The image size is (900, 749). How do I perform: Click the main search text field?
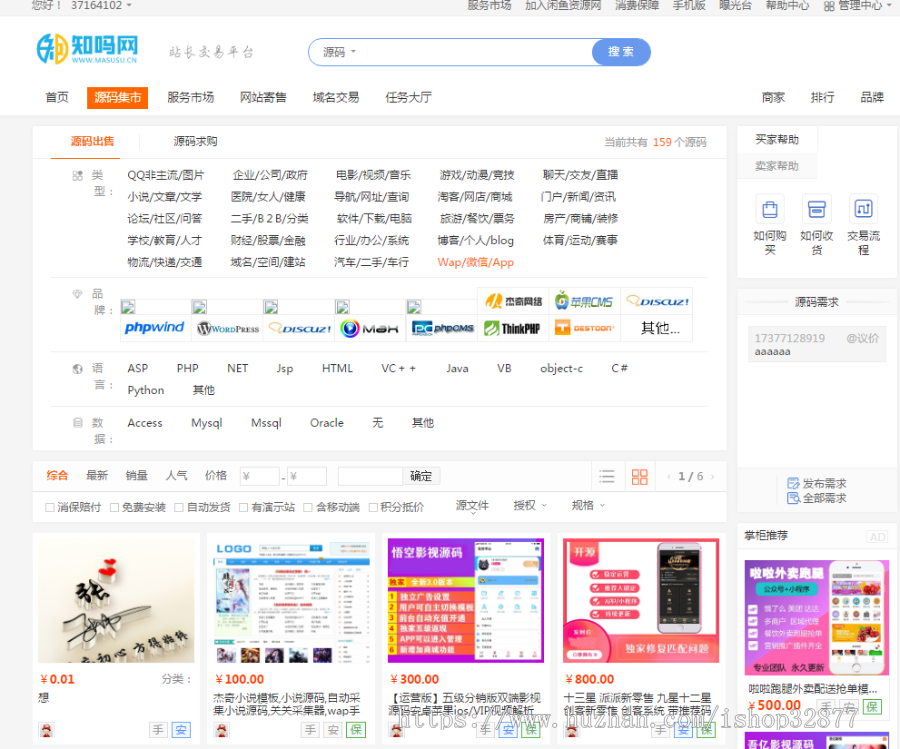tap(479, 52)
